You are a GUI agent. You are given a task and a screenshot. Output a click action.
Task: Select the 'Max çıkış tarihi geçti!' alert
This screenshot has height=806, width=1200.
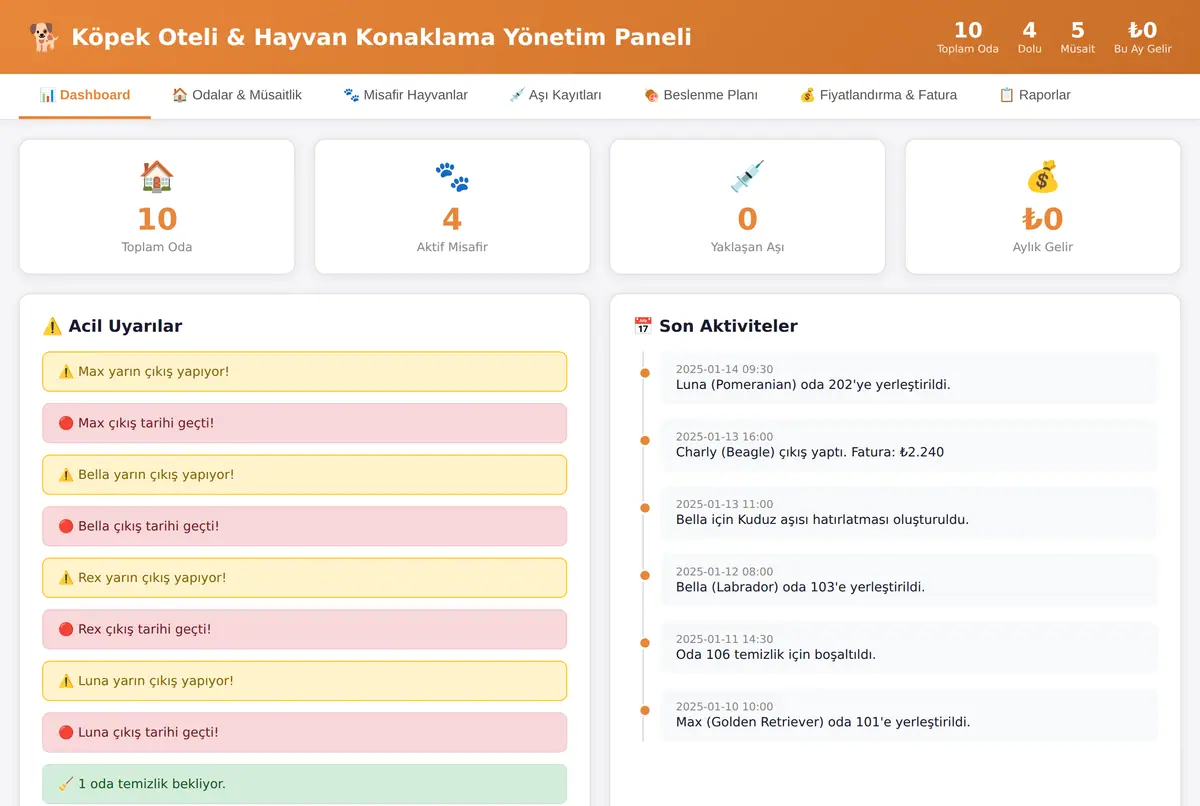305,423
